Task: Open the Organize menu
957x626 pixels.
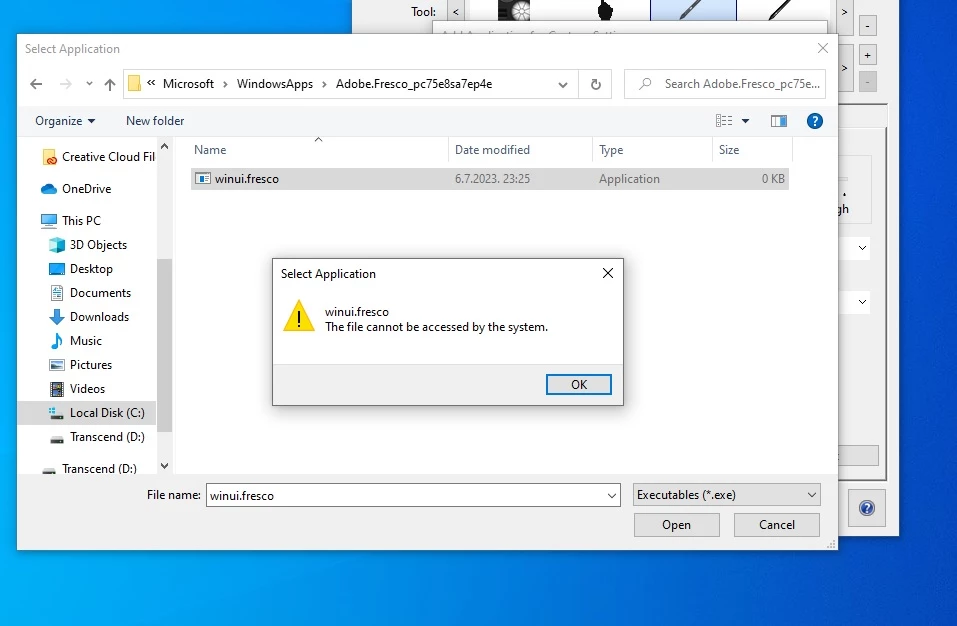Action: 65,121
